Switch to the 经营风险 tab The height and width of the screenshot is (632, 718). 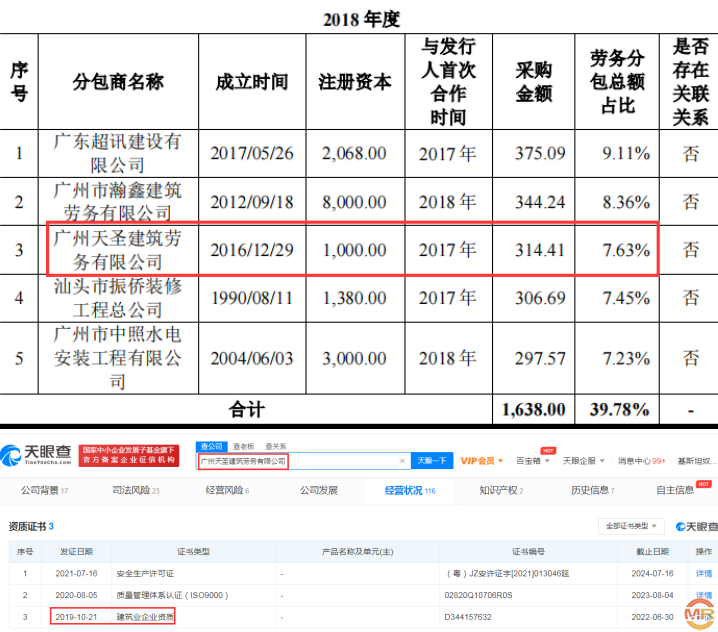point(227,490)
